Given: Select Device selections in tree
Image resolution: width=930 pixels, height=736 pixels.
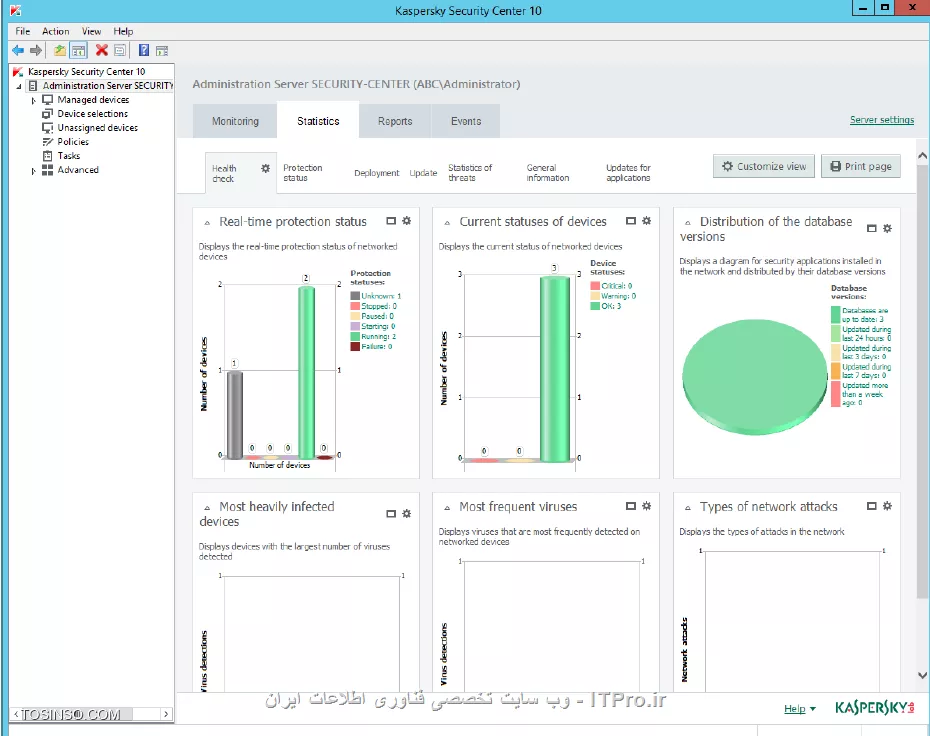Looking at the screenshot, I should tap(93, 114).
